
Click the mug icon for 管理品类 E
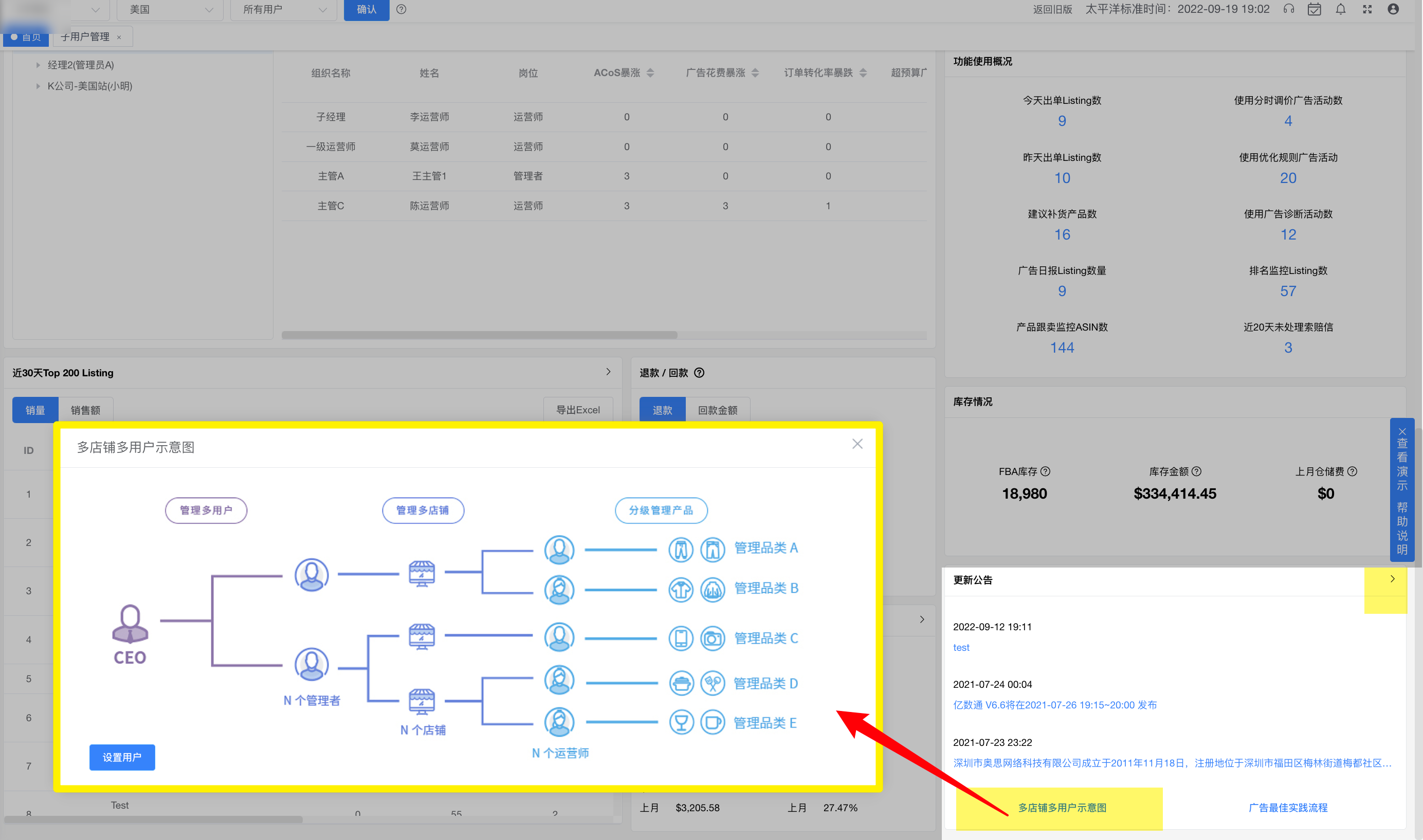point(713,723)
